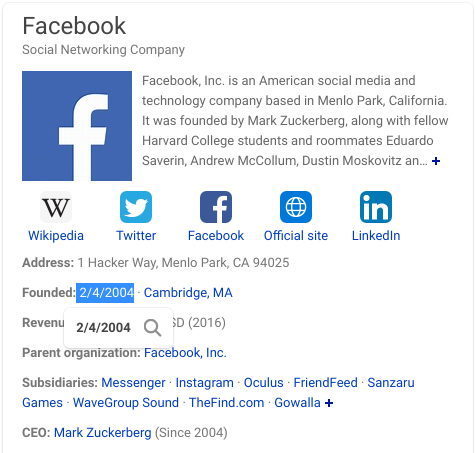
Task: Click the Mark Zuckerberg CEO link
Action: [103, 433]
